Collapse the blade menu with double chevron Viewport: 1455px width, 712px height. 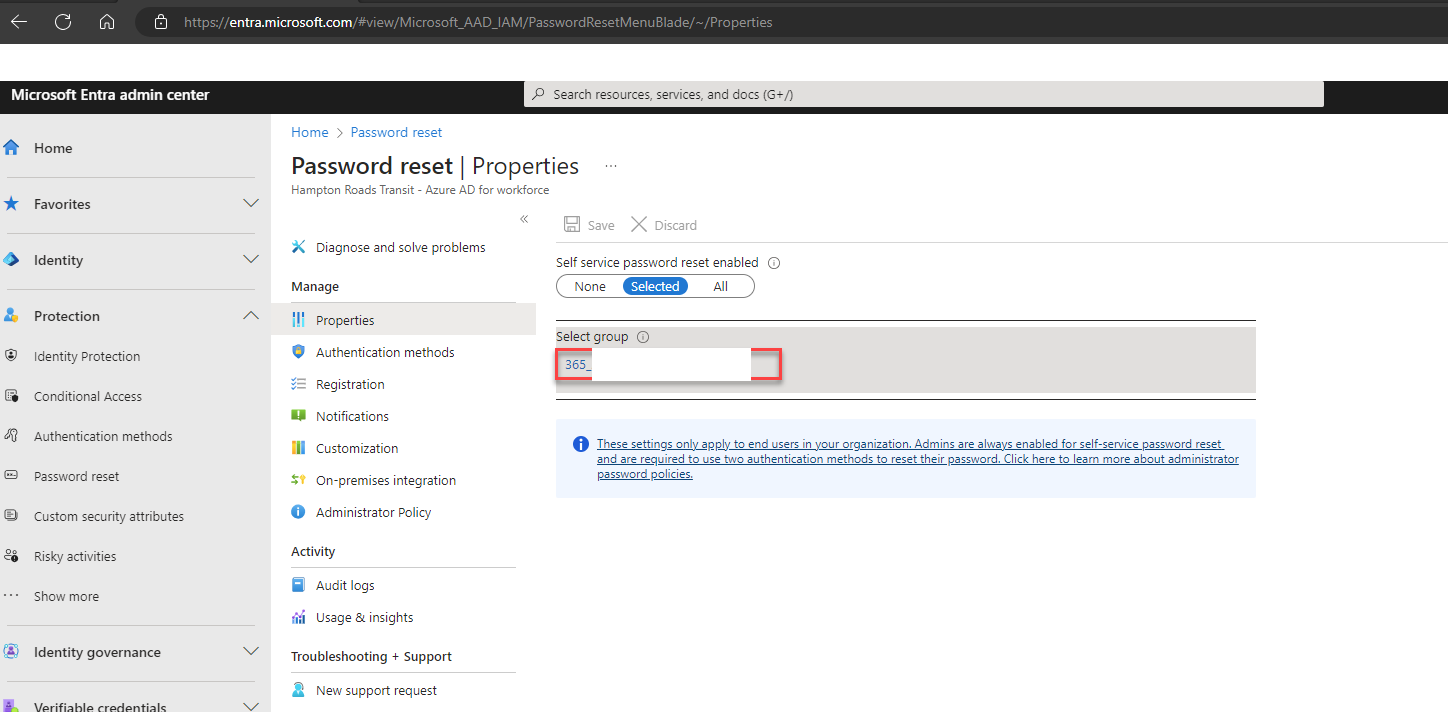click(524, 219)
